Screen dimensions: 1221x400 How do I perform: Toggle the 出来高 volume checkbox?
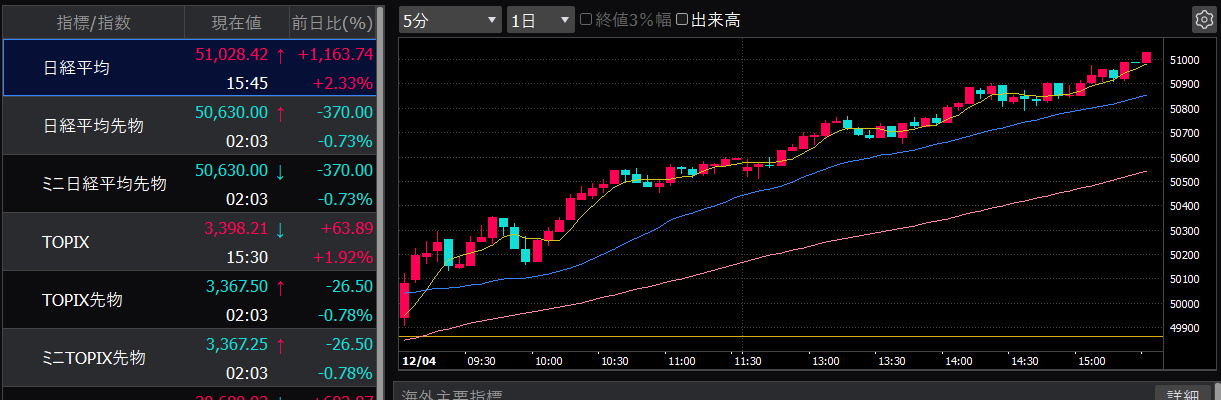(x=682, y=20)
